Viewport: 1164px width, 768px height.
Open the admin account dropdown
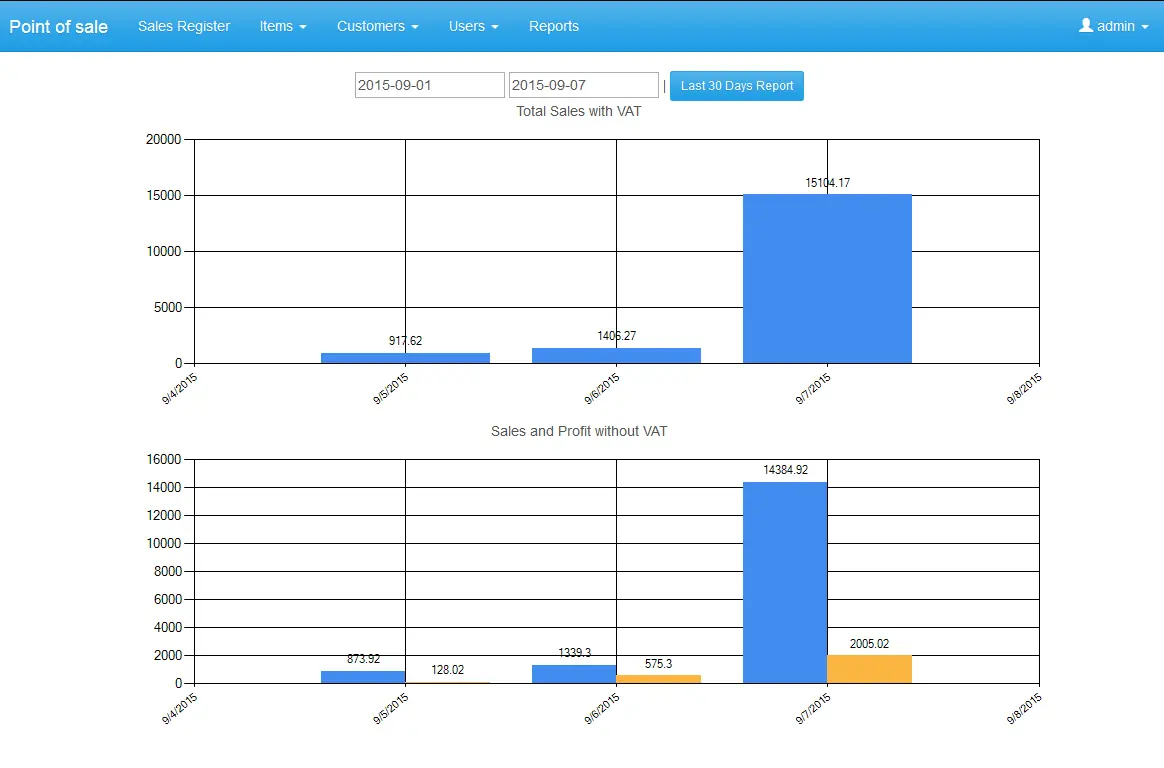click(1114, 26)
